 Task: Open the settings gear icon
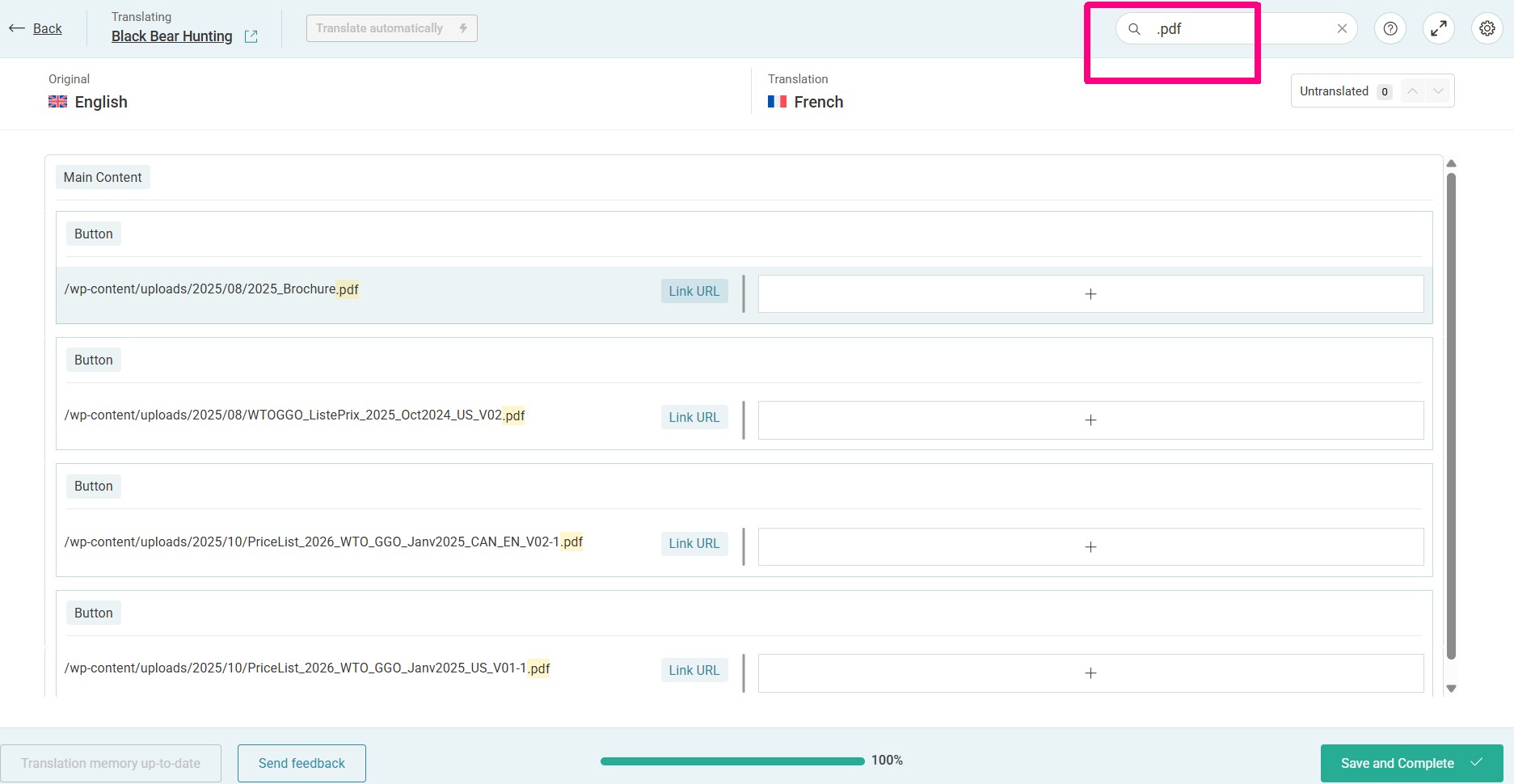point(1487,29)
